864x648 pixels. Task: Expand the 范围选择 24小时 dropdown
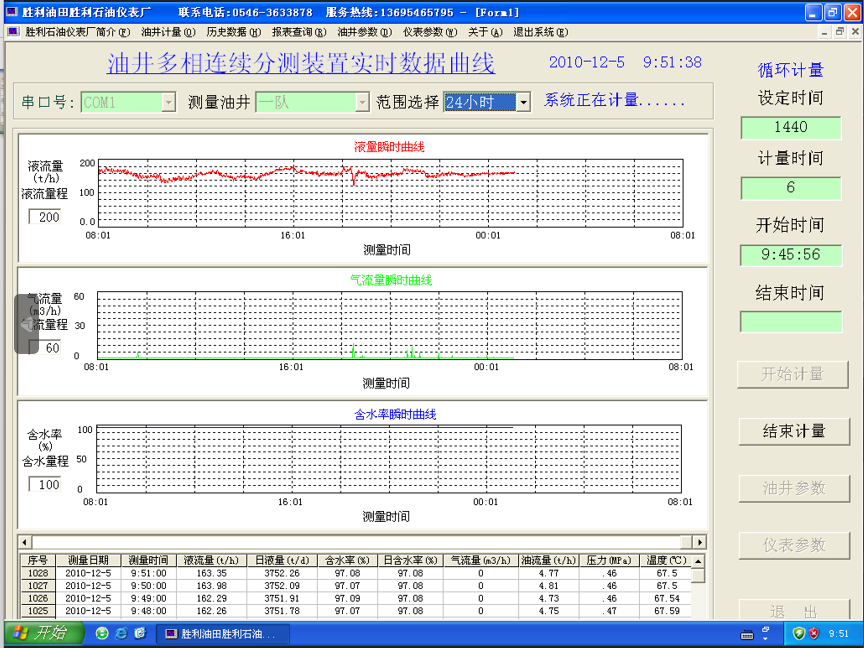(523, 102)
